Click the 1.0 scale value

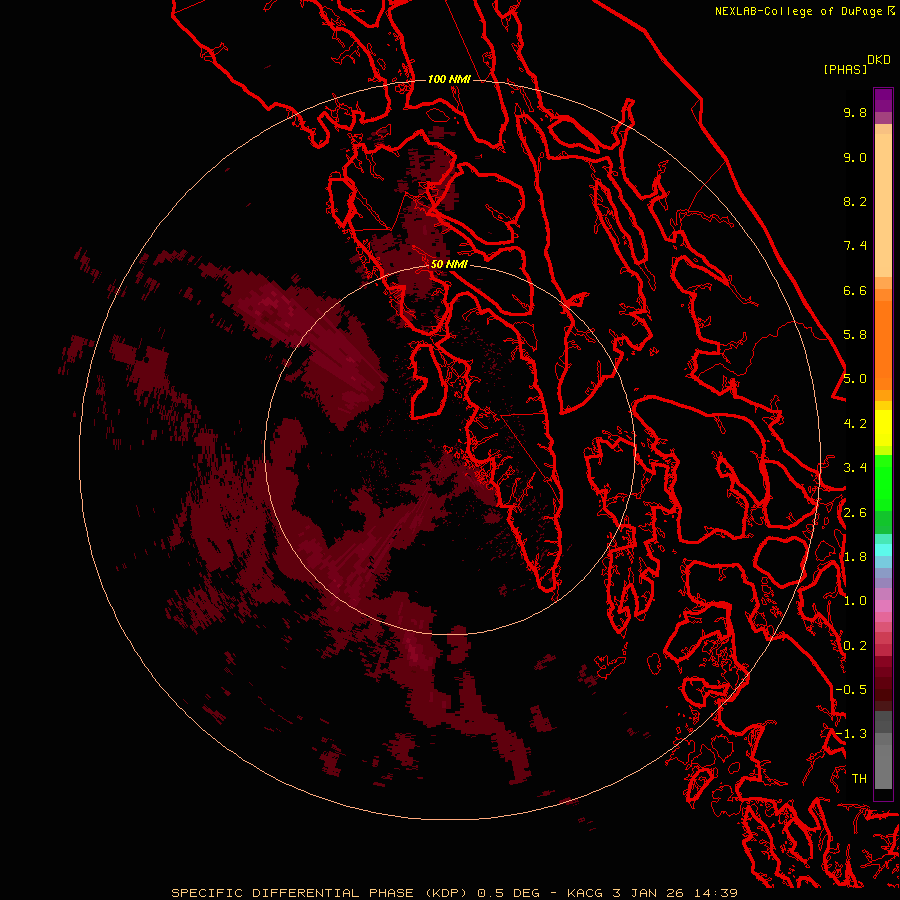(855, 601)
